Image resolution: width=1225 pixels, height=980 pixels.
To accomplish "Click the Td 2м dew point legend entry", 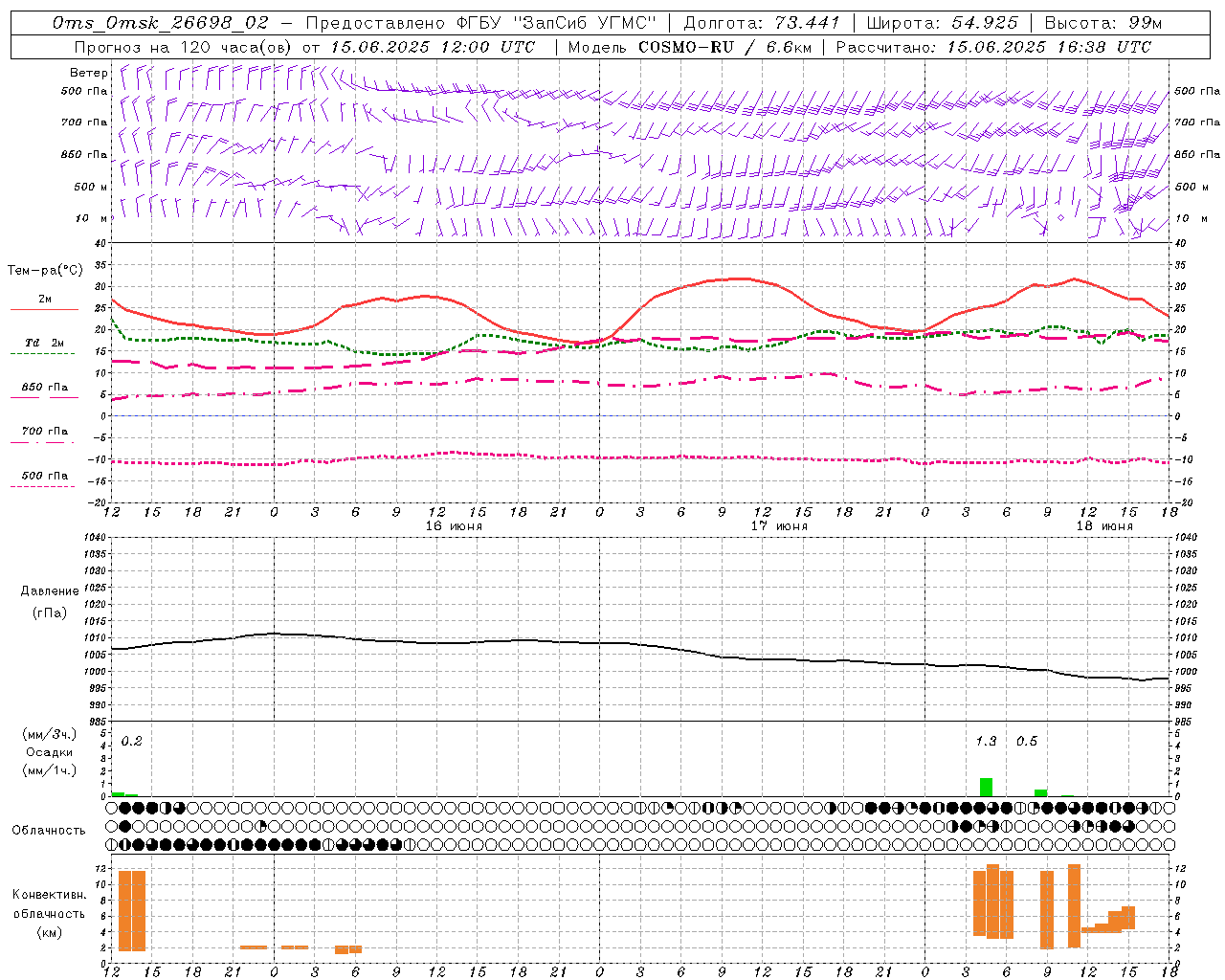I will (44, 343).
